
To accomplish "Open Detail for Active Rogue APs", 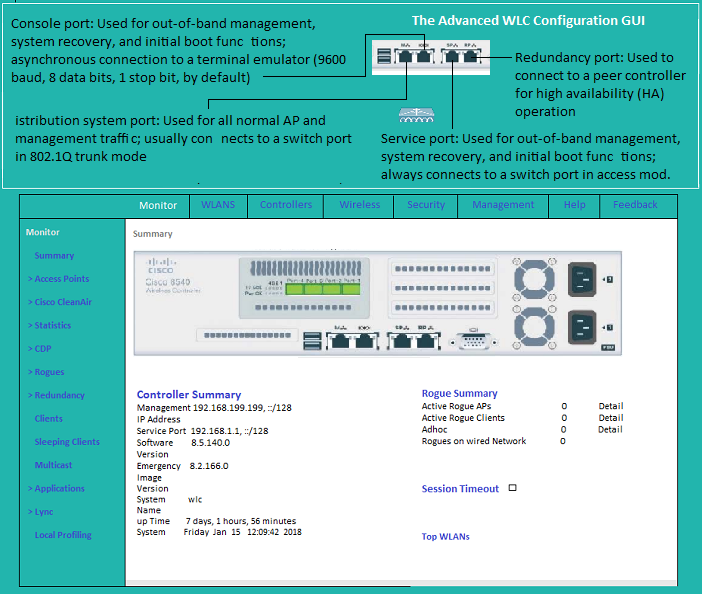I will click(611, 406).
